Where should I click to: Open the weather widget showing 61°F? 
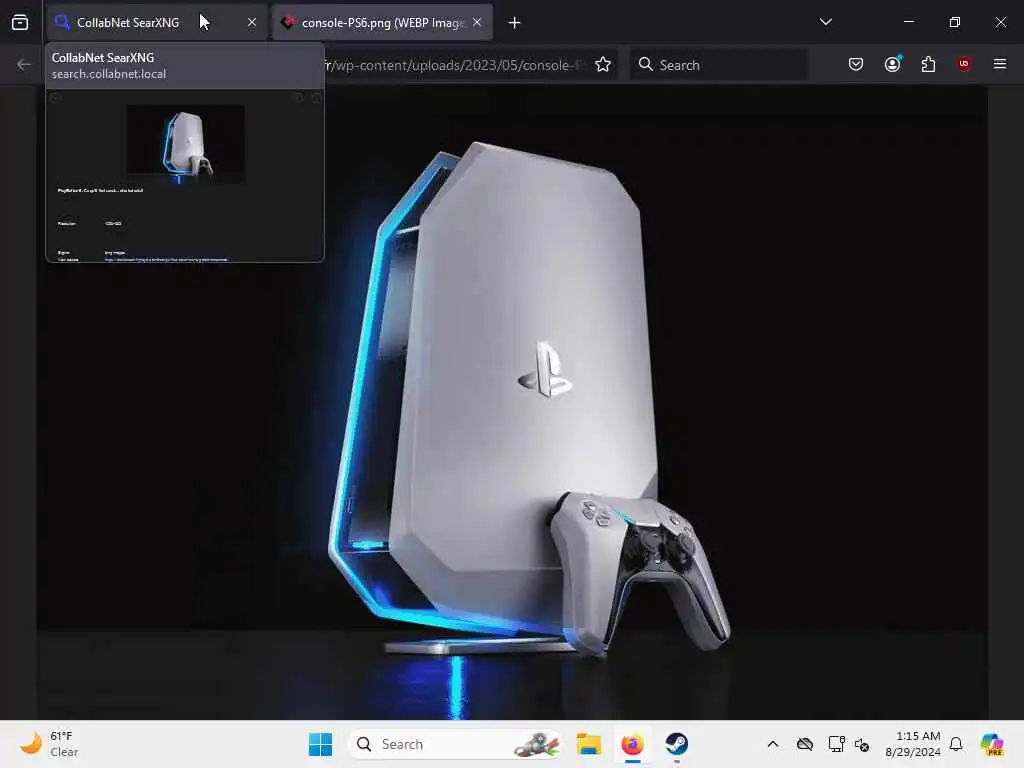click(x=49, y=744)
